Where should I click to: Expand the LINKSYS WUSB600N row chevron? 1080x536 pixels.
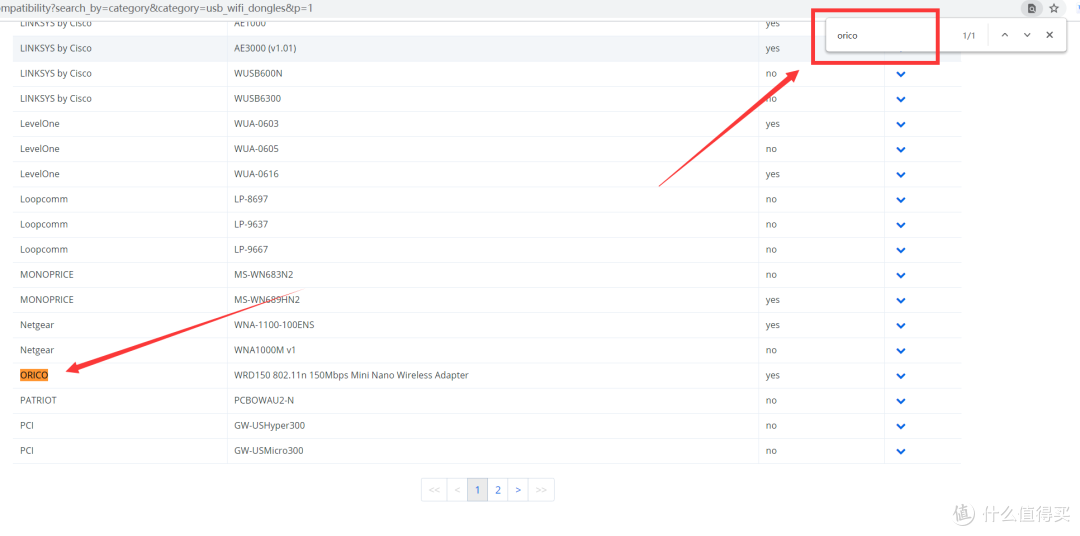tap(900, 74)
